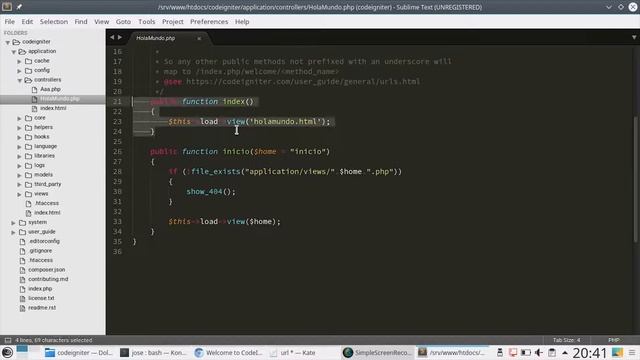The height and width of the screenshot is (360, 640).
Task: Click the volume icon in system tray
Action: (x=539, y=353)
